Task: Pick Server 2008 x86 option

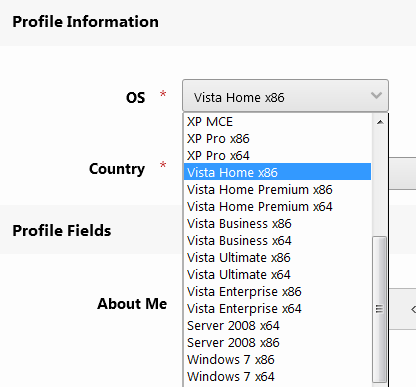Action: tap(277, 342)
